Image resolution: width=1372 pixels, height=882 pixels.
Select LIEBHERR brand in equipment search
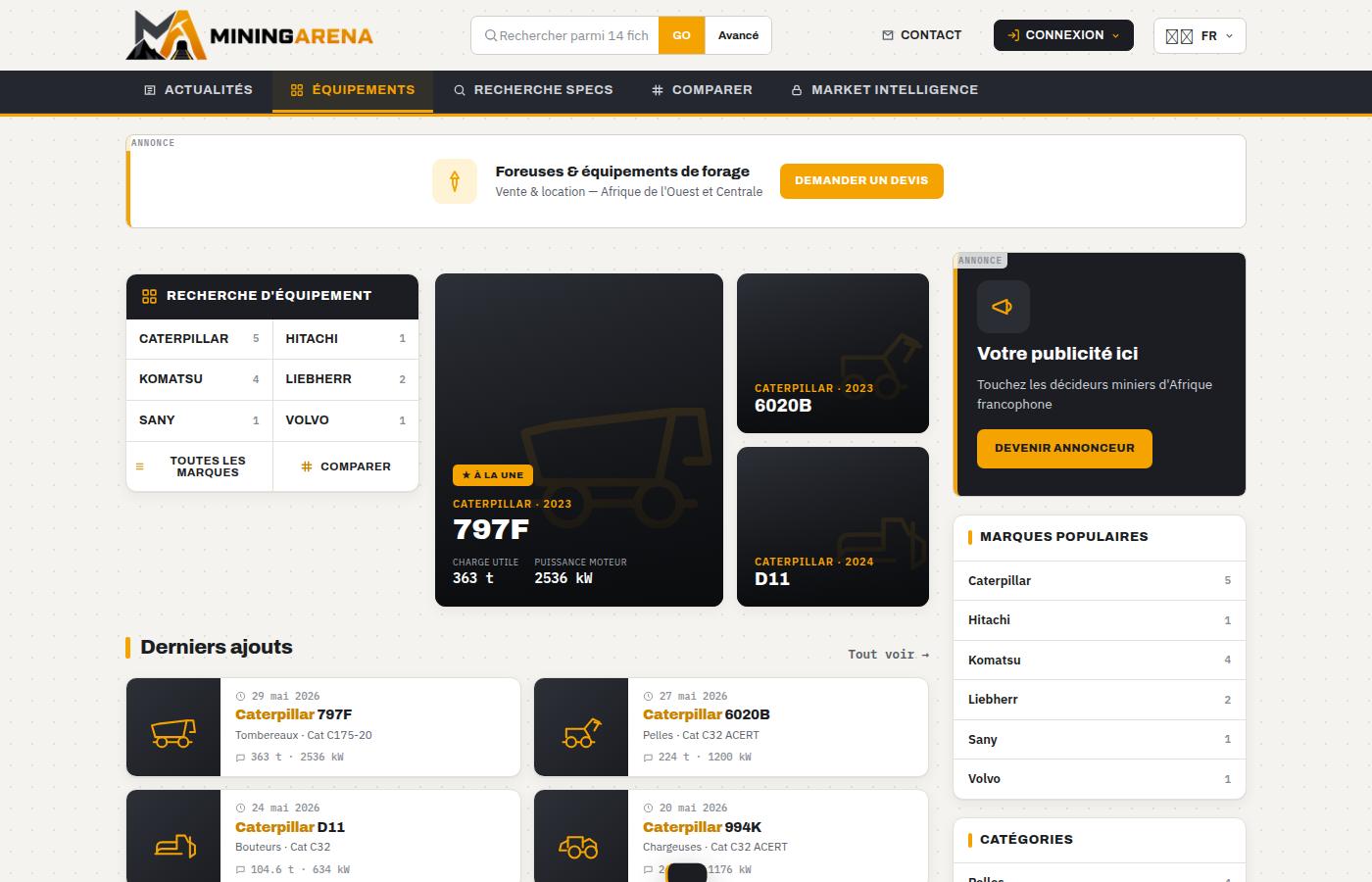point(346,379)
